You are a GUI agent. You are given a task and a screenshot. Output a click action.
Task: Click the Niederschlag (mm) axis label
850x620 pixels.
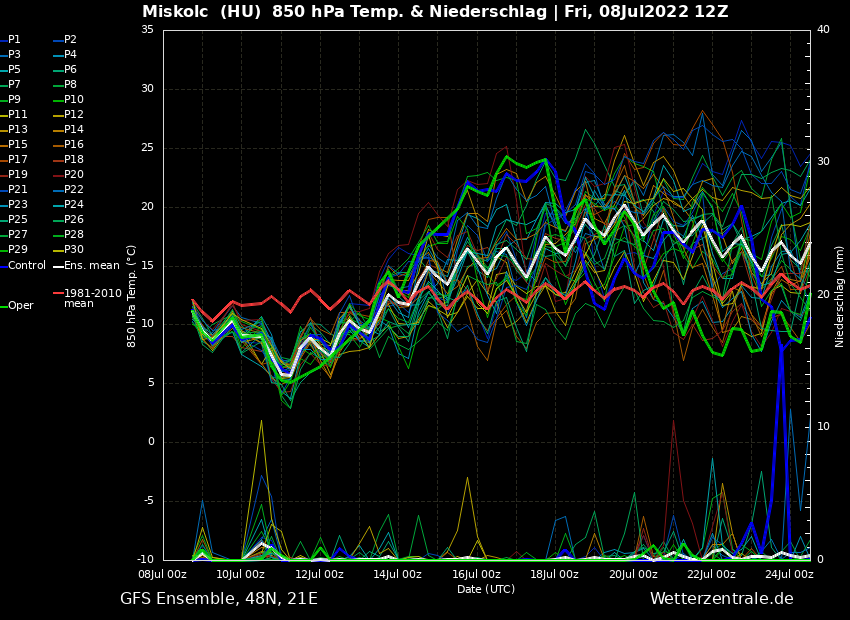[840, 296]
